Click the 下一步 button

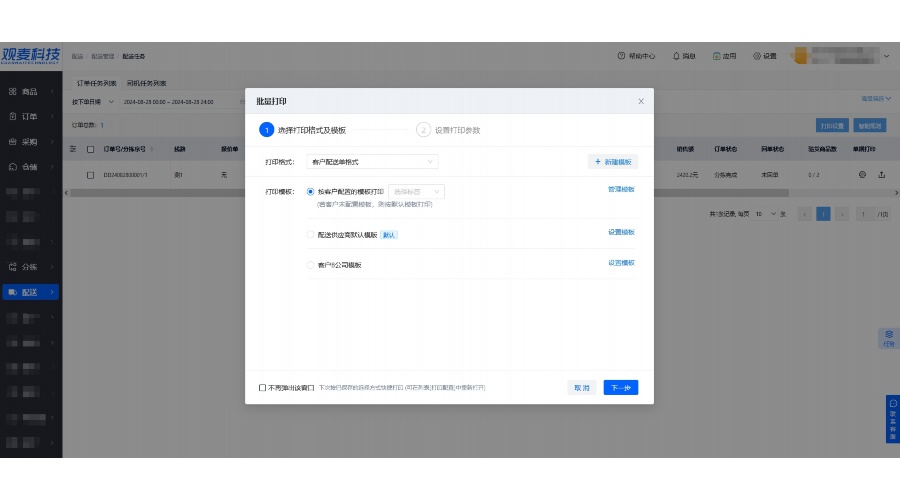(620, 387)
